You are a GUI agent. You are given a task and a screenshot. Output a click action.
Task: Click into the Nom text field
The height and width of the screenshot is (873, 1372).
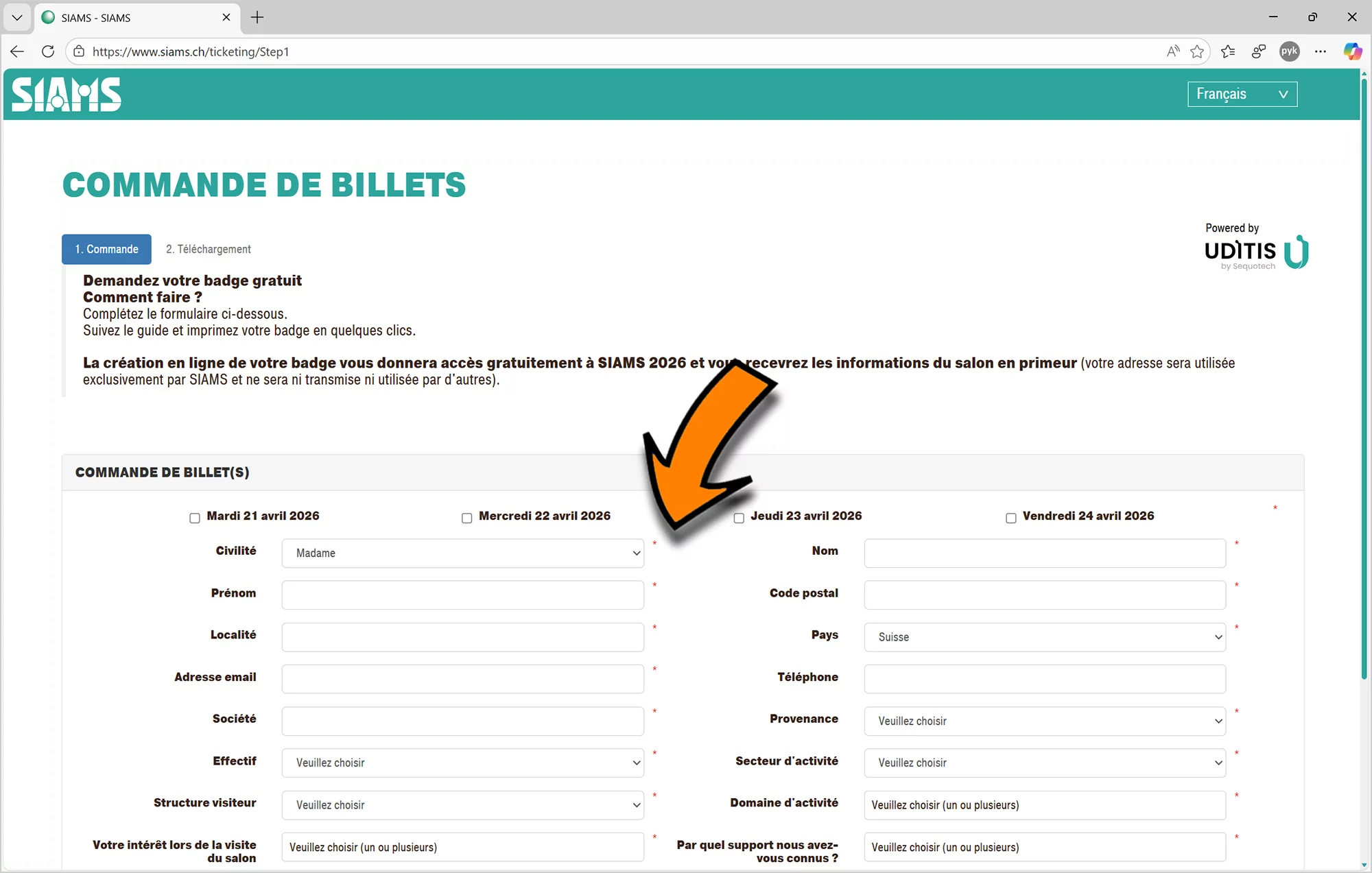pos(1044,553)
